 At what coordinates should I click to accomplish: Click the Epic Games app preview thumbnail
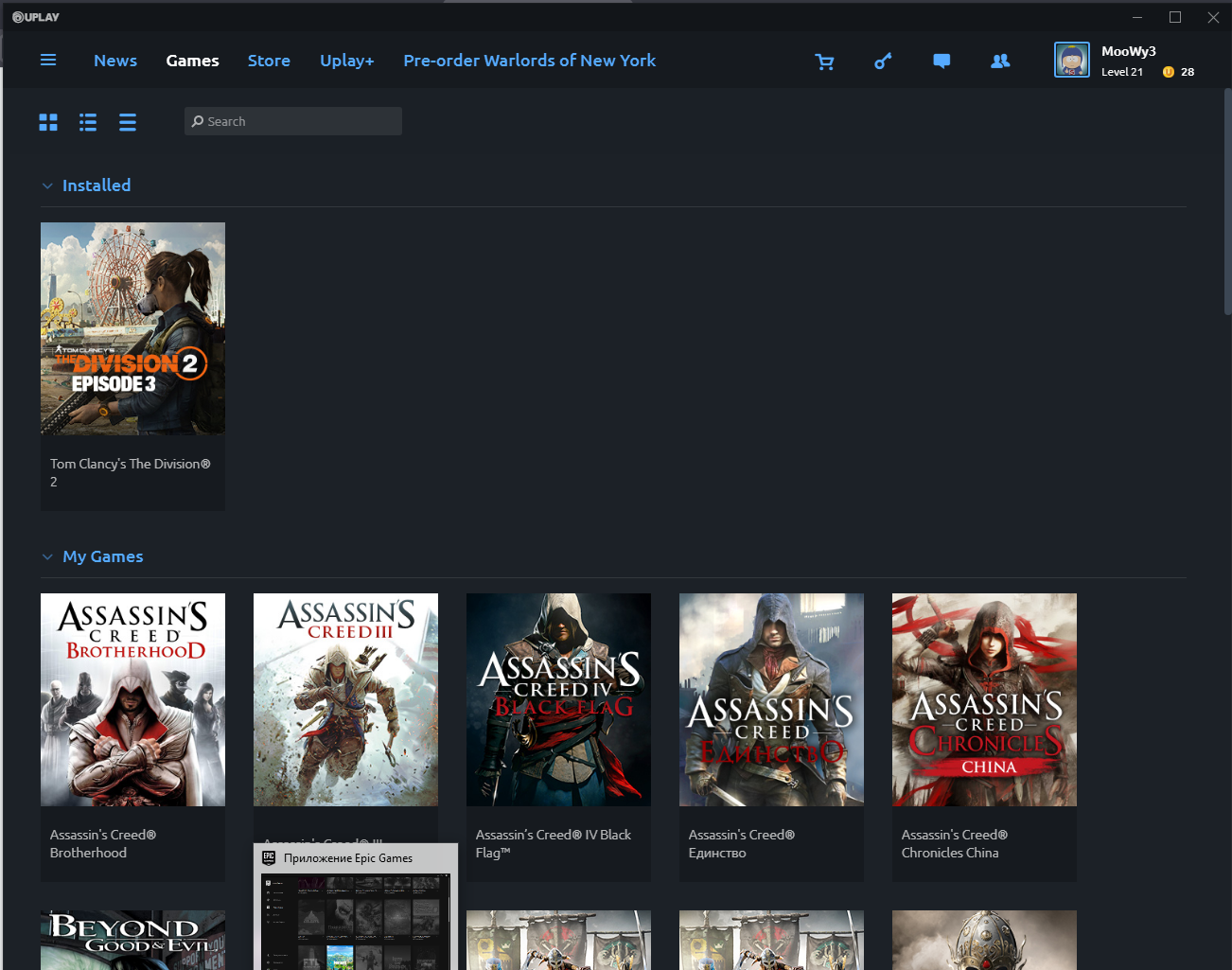[356, 921]
